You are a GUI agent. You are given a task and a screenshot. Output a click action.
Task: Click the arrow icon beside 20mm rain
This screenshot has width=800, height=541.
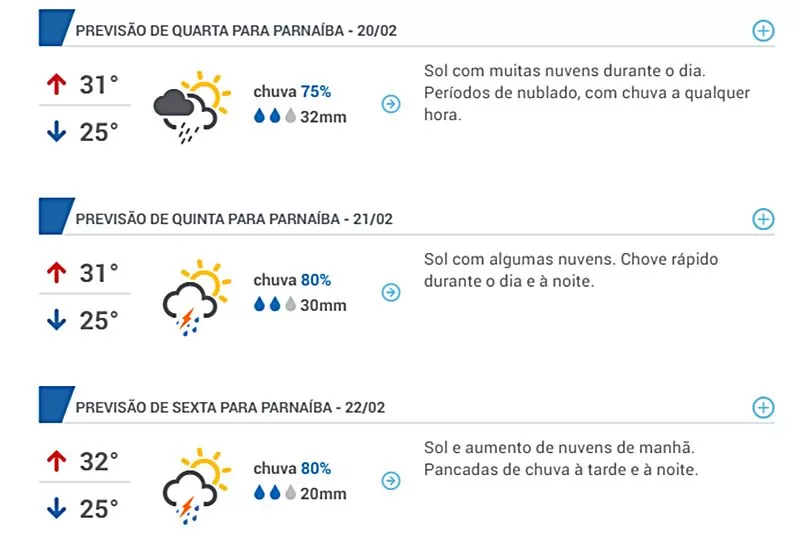click(391, 480)
